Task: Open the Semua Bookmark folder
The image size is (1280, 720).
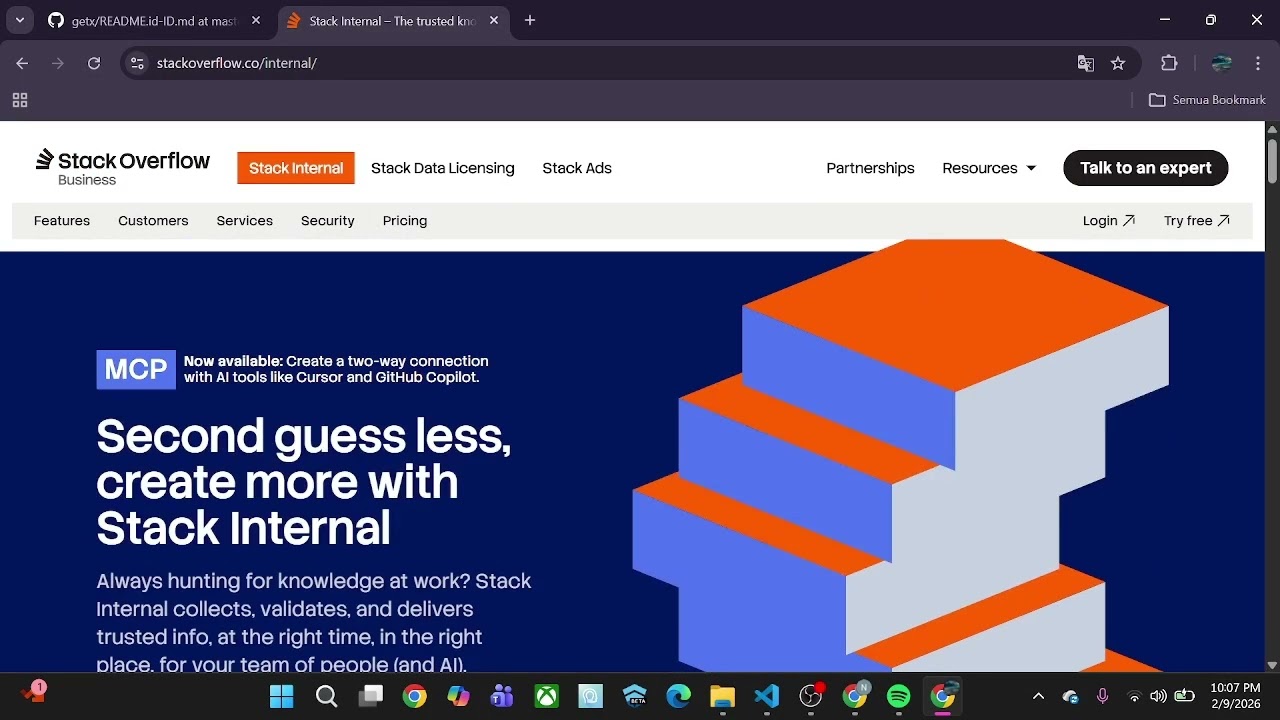Action: [x=1207, y=100]
